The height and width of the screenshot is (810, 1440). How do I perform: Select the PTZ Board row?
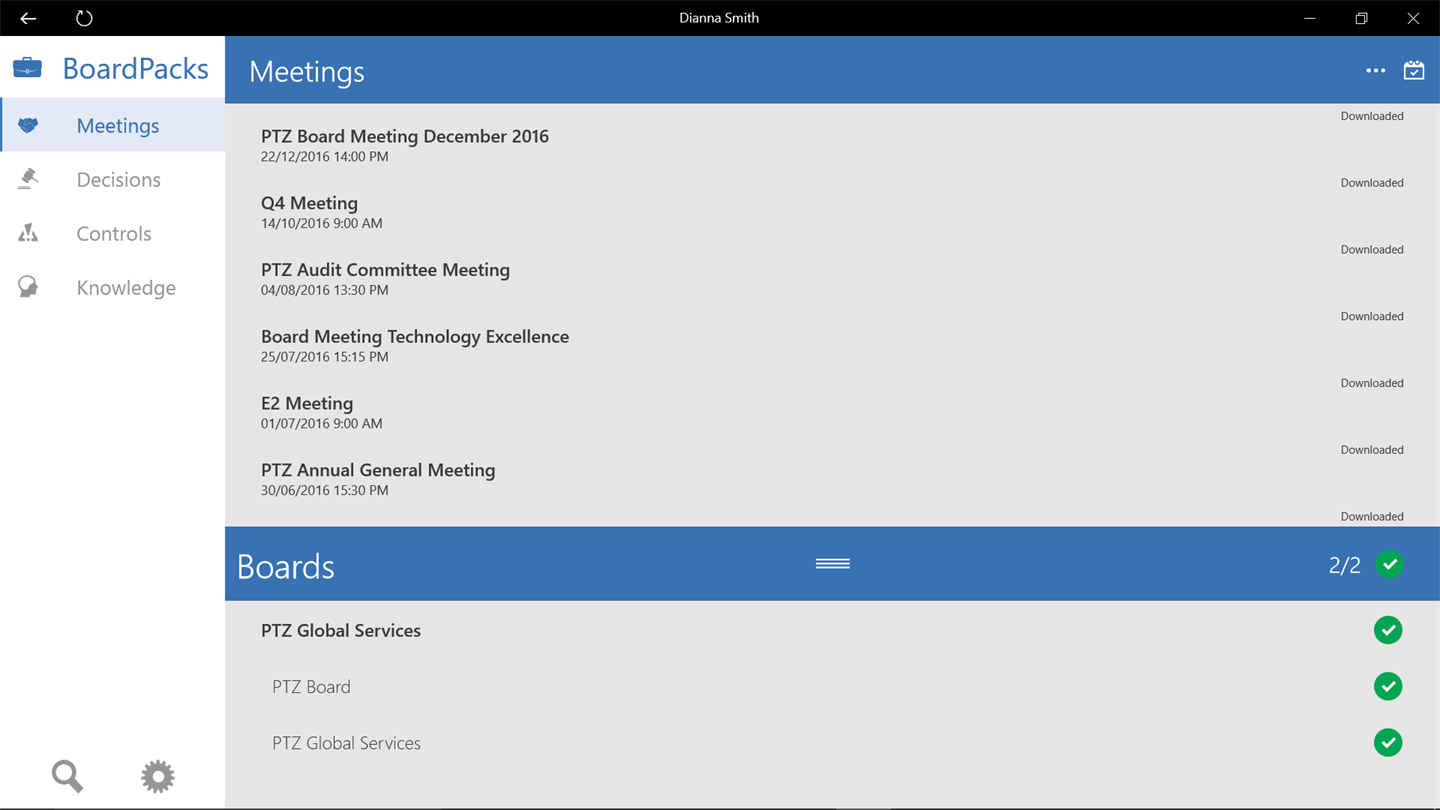point(832,686)
